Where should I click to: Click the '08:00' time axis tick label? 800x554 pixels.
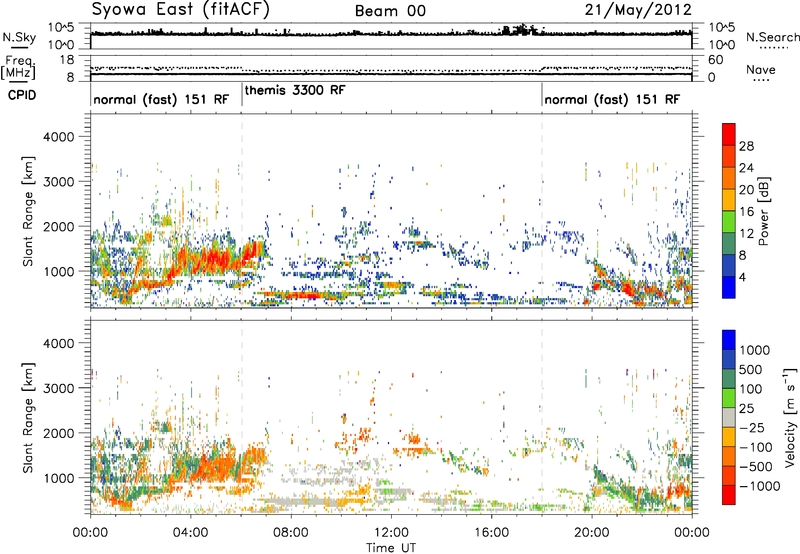291,533
